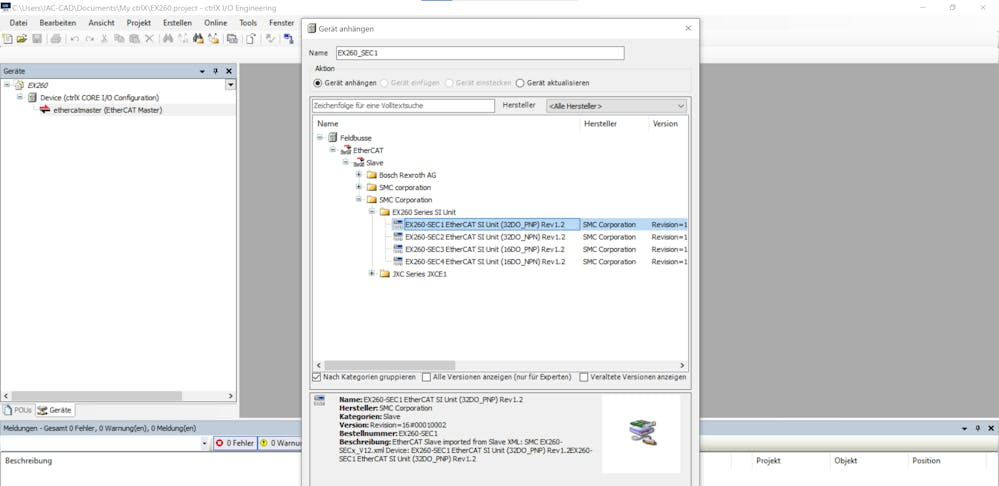Toggle the 0 Warnungen filter button
This screenshot has width=999, height=486.
280,443
